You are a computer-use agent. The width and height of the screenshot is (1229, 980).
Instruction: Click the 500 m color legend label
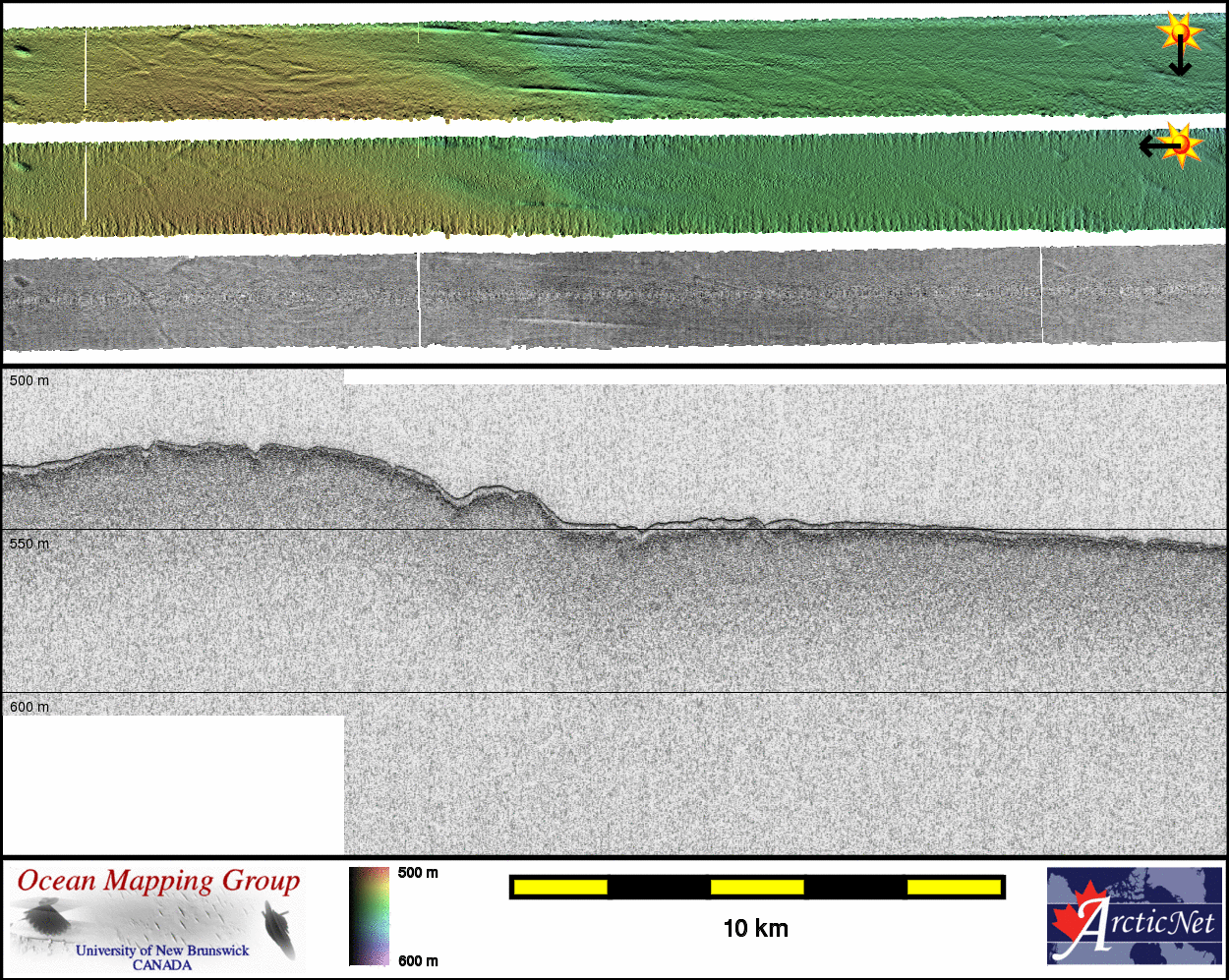(418, 873)
